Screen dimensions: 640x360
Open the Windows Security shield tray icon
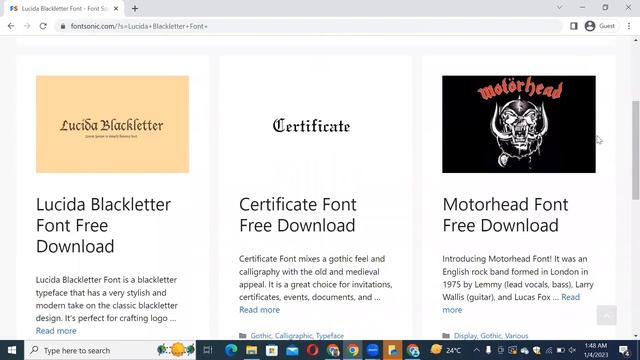[x=537, y=350]
